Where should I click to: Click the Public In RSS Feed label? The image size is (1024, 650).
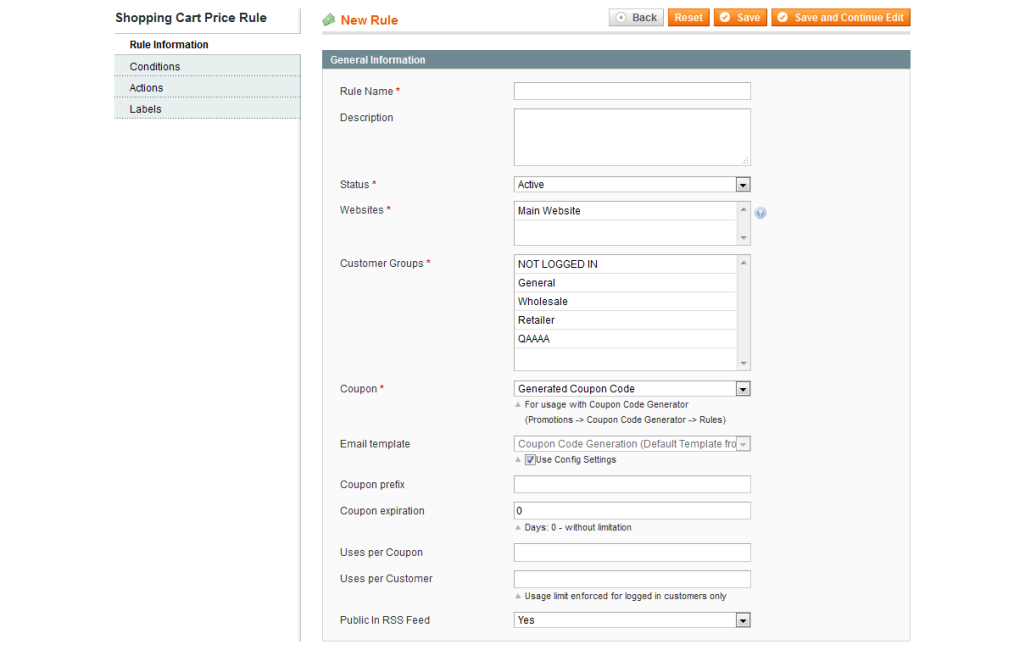coord(385,620)
